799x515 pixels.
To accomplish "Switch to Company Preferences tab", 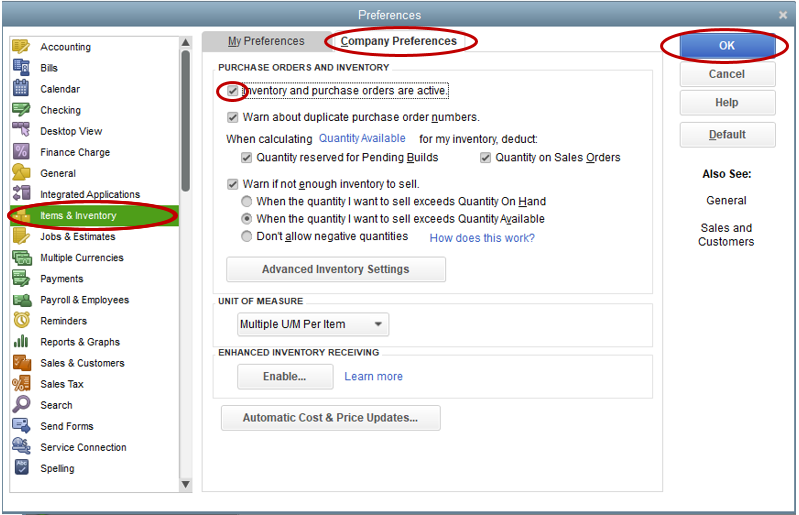I will [398, 41].
